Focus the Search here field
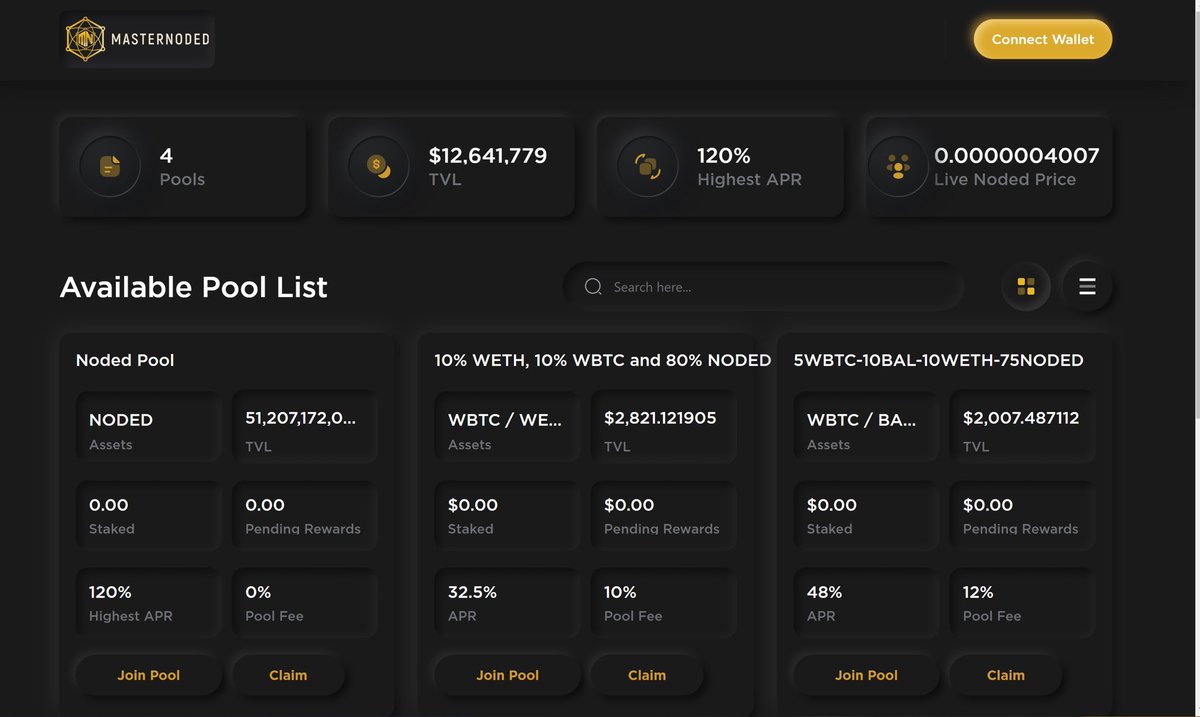 point(763,287)
